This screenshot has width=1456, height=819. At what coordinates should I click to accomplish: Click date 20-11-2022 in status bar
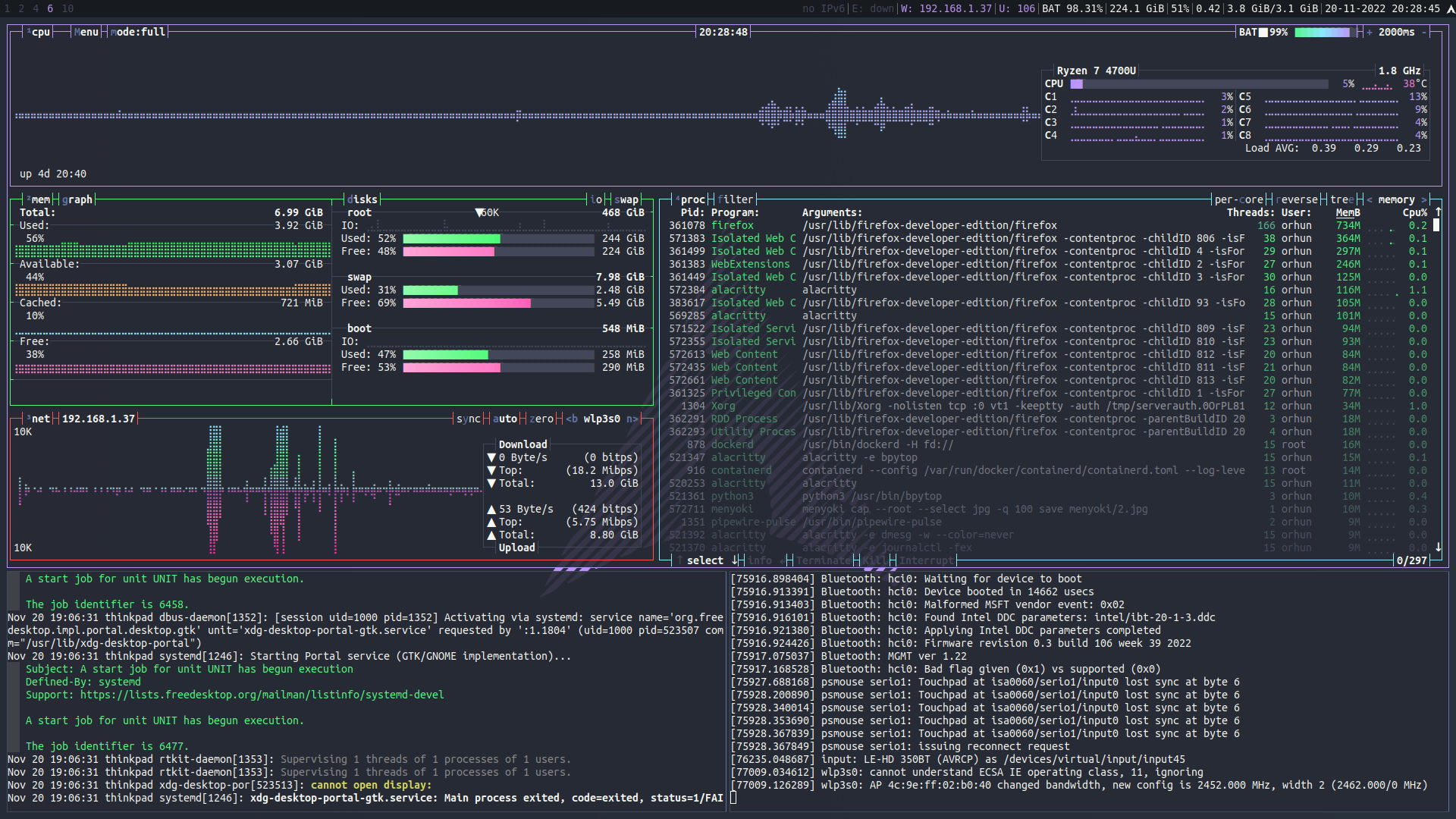point(1357,8)
